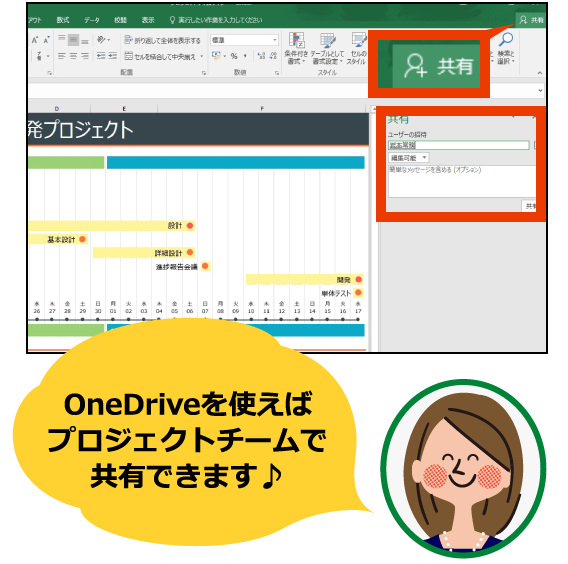Expand the currency format dropdown arrow

click(x=225, y=56)
